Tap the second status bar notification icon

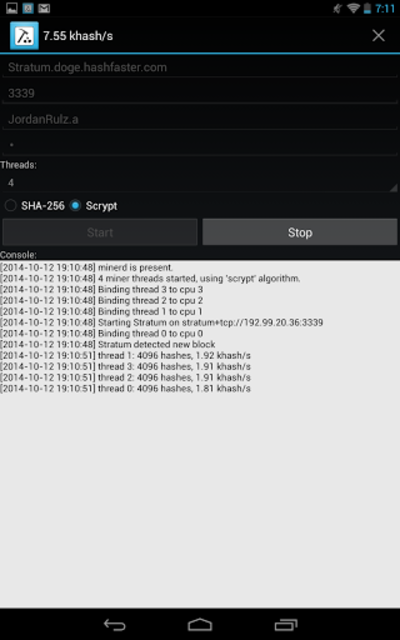28,8
